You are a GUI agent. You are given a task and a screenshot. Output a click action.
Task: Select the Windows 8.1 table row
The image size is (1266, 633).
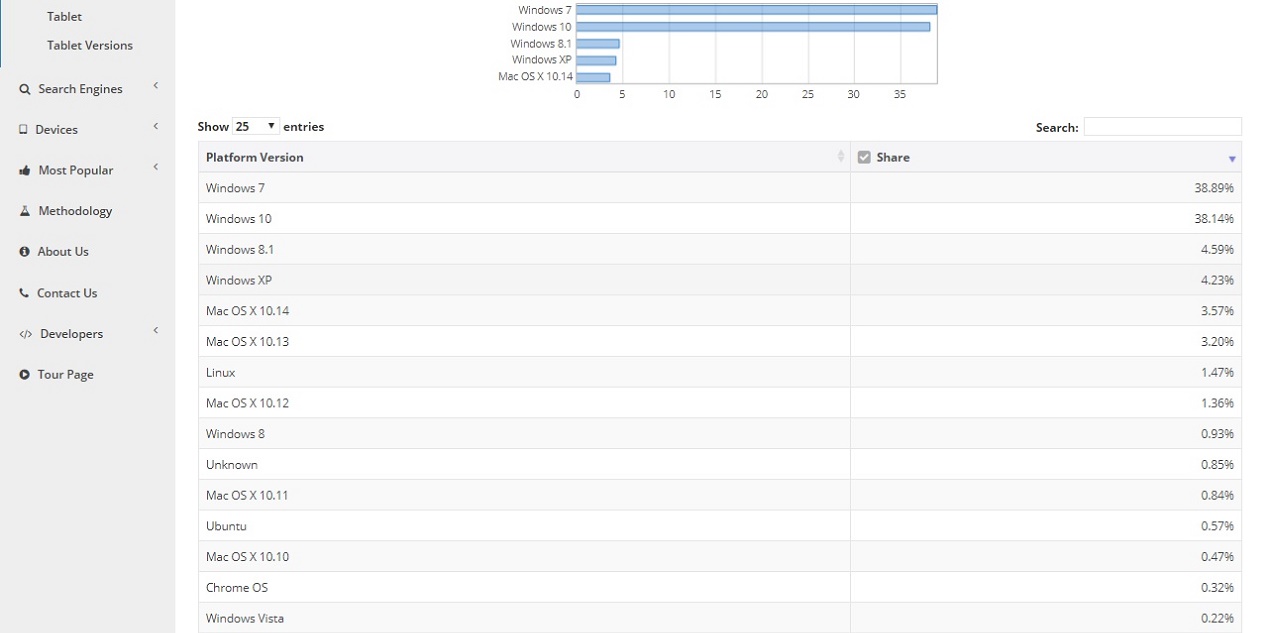(720, 250)
